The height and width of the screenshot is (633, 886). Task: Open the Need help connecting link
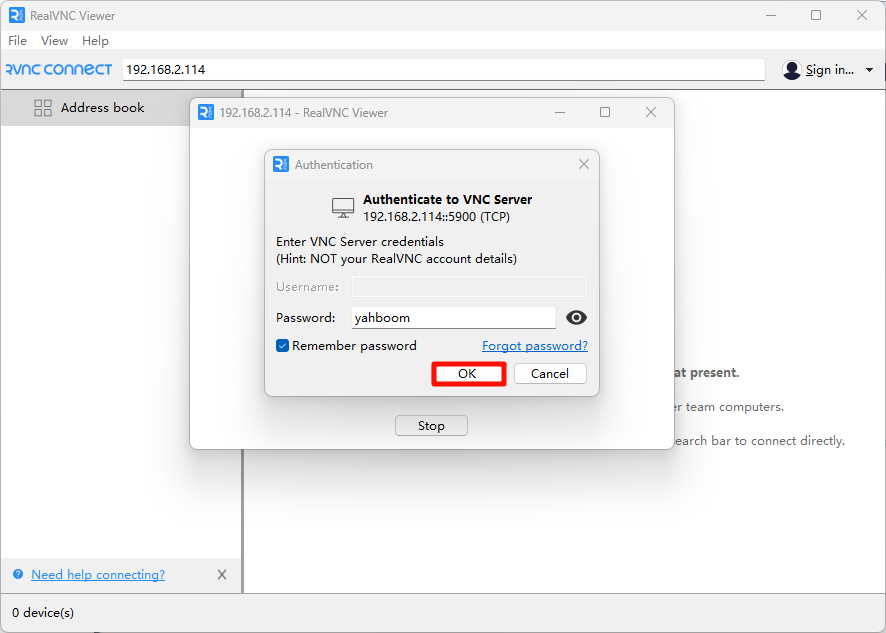[x=97, y=574]
